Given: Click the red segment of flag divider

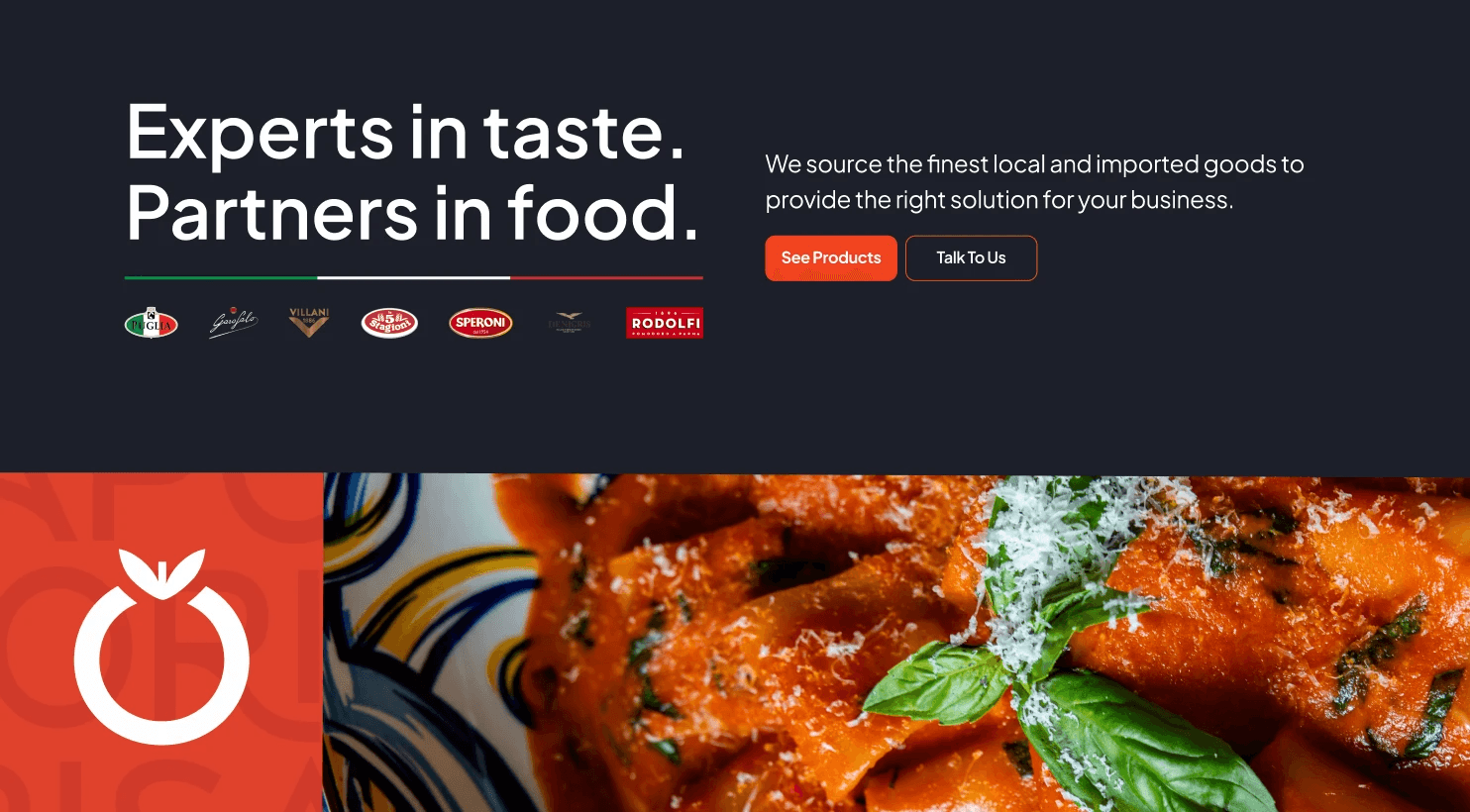Looking at the screenshot, I should tap(606, 278).
